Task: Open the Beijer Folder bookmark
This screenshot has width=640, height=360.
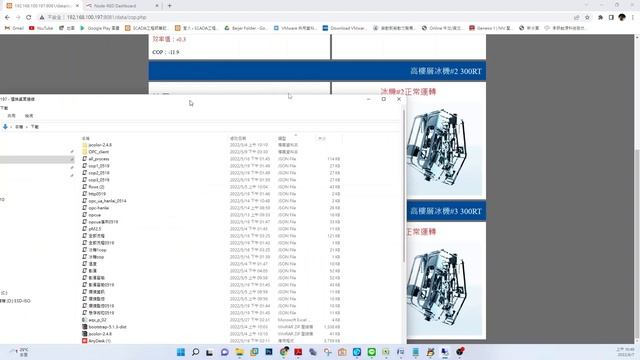Action: (x=246, y=28)
